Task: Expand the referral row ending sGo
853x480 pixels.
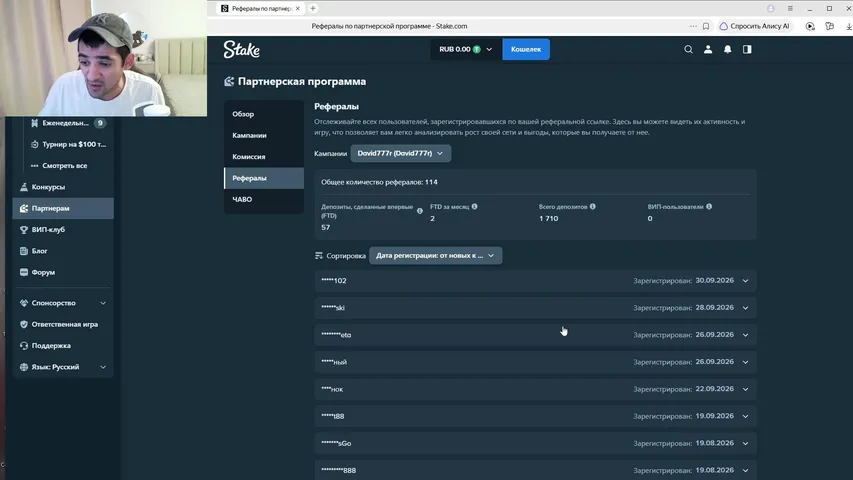Action: 535,444
